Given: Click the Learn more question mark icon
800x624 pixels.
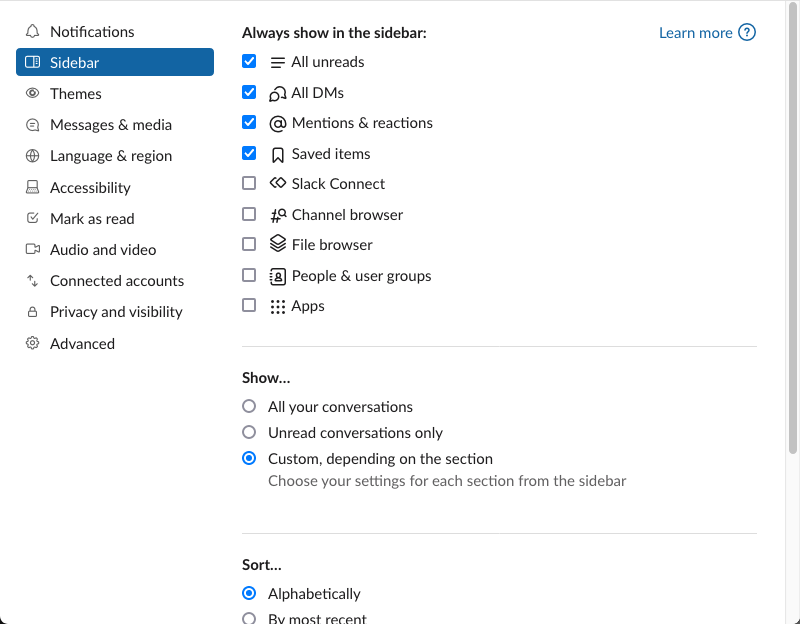Looking at the screenshot, I should pyautogui.click(x=747, y=32).
